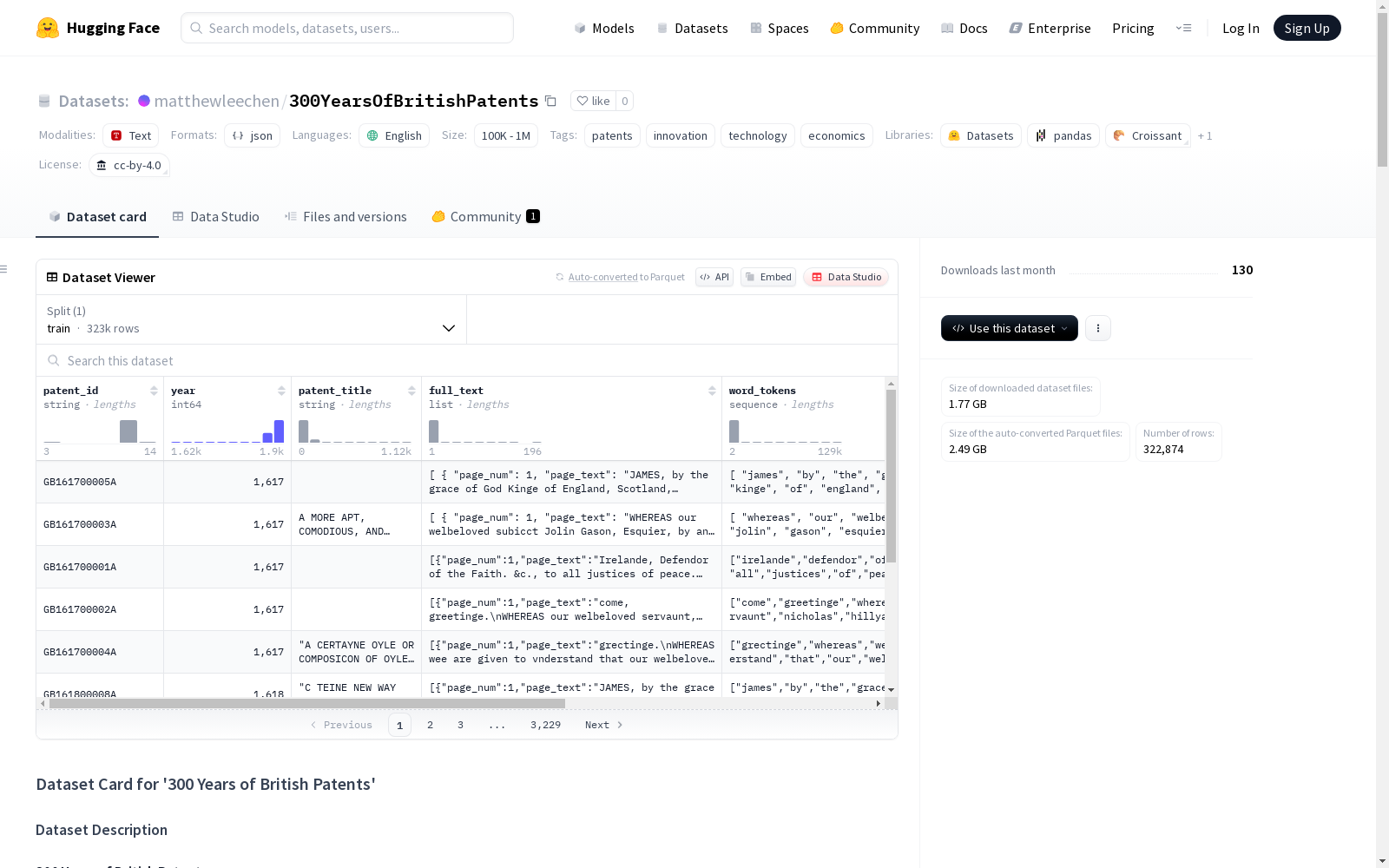
Task: Sort by the year column arrows
Action: tap(281, 391)
